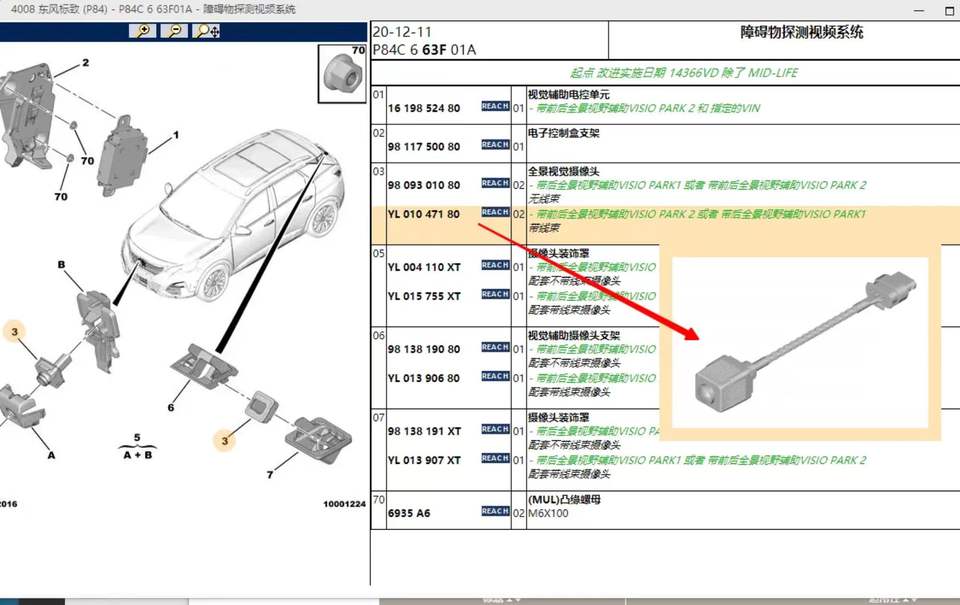
Task: Open the flange nut 70 thumbnail
Action: (x=342, y=73)
